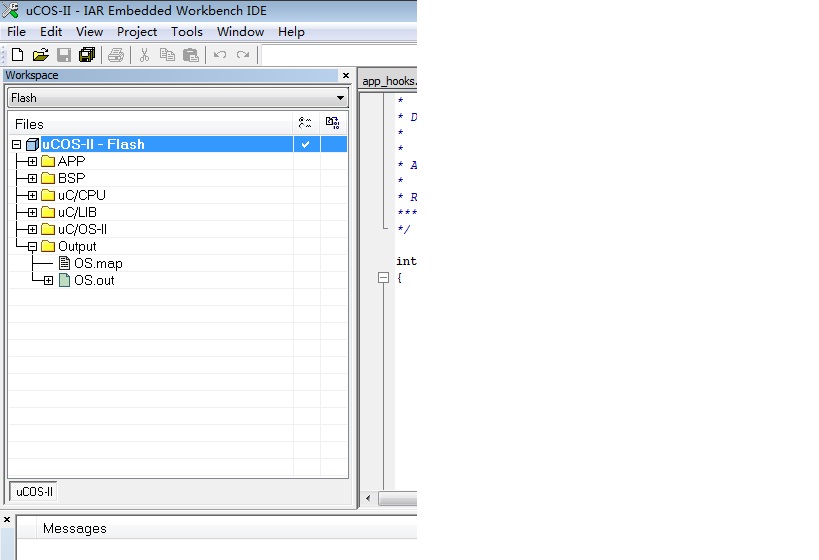
Task: Expand the OS.out file node
Action: (49, 281)
